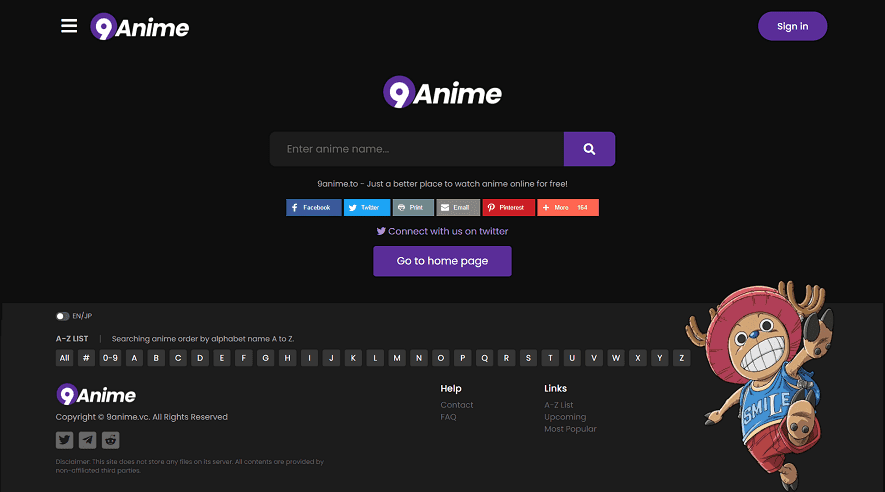The image size is (885, 492).
Task: Click the 9Anime logo in the header
Action: (139, 27)
